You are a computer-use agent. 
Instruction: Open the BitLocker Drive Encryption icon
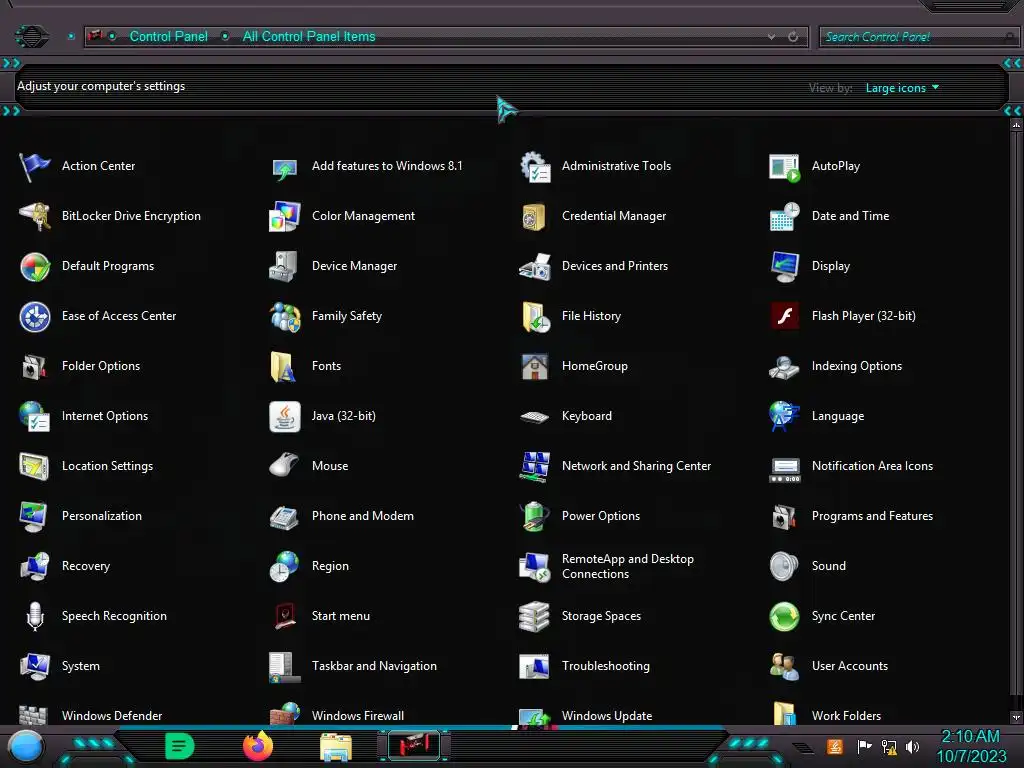tap(35, 216)
